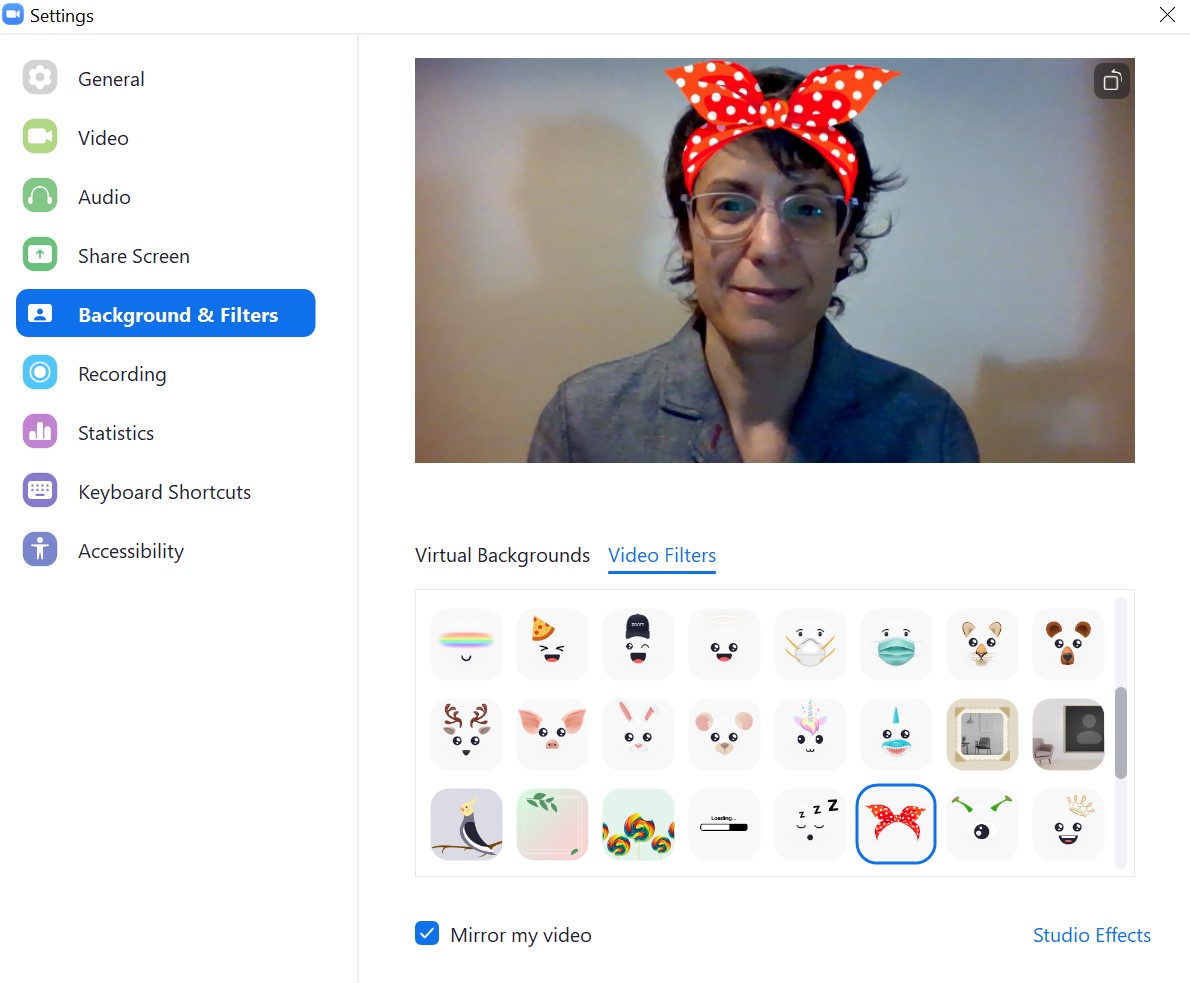Pick the red polka dot bandana filter
This screenshot has width=1190, height=983.
point(896,824)
